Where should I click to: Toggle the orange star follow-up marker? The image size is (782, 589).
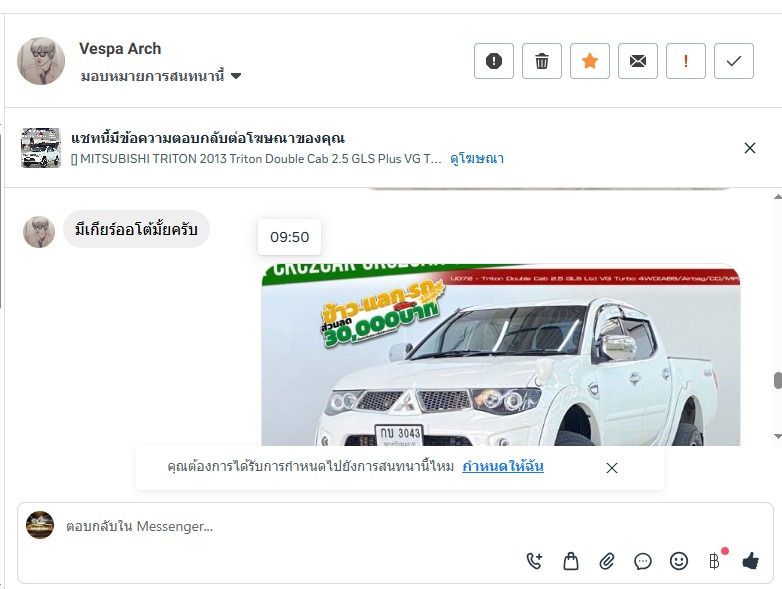coord(589,61)
